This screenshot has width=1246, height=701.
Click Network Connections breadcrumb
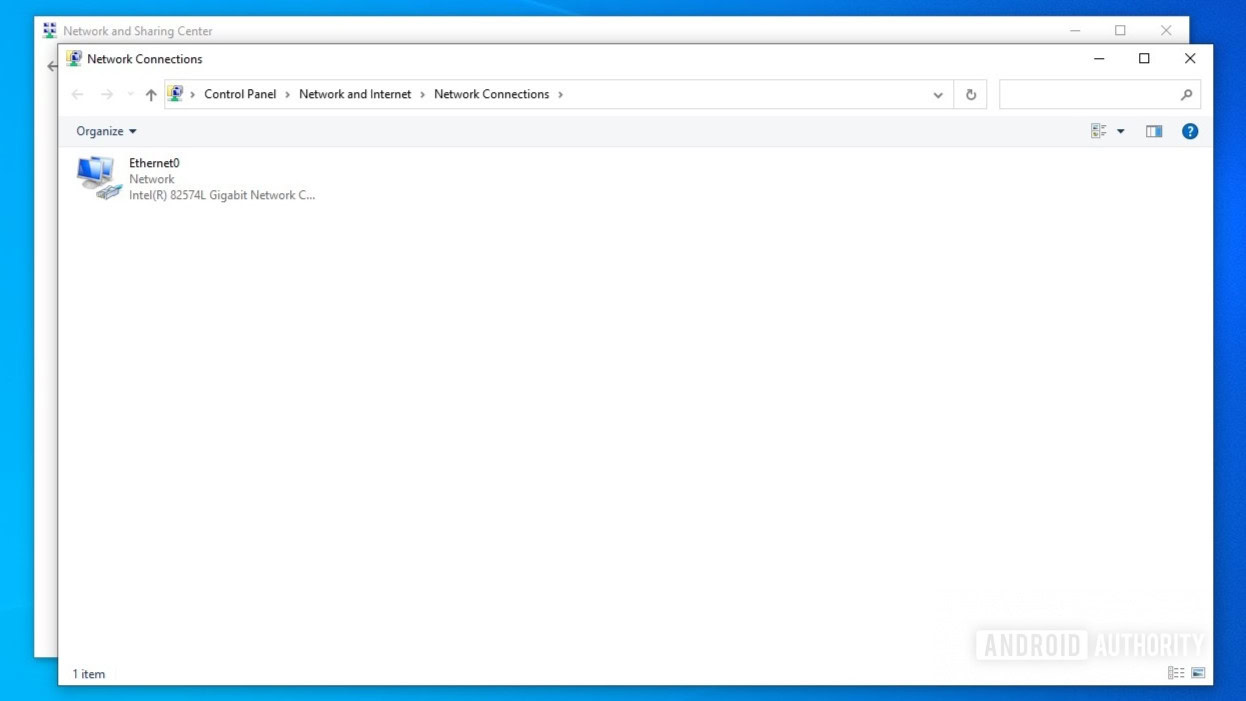pos(492,94)
